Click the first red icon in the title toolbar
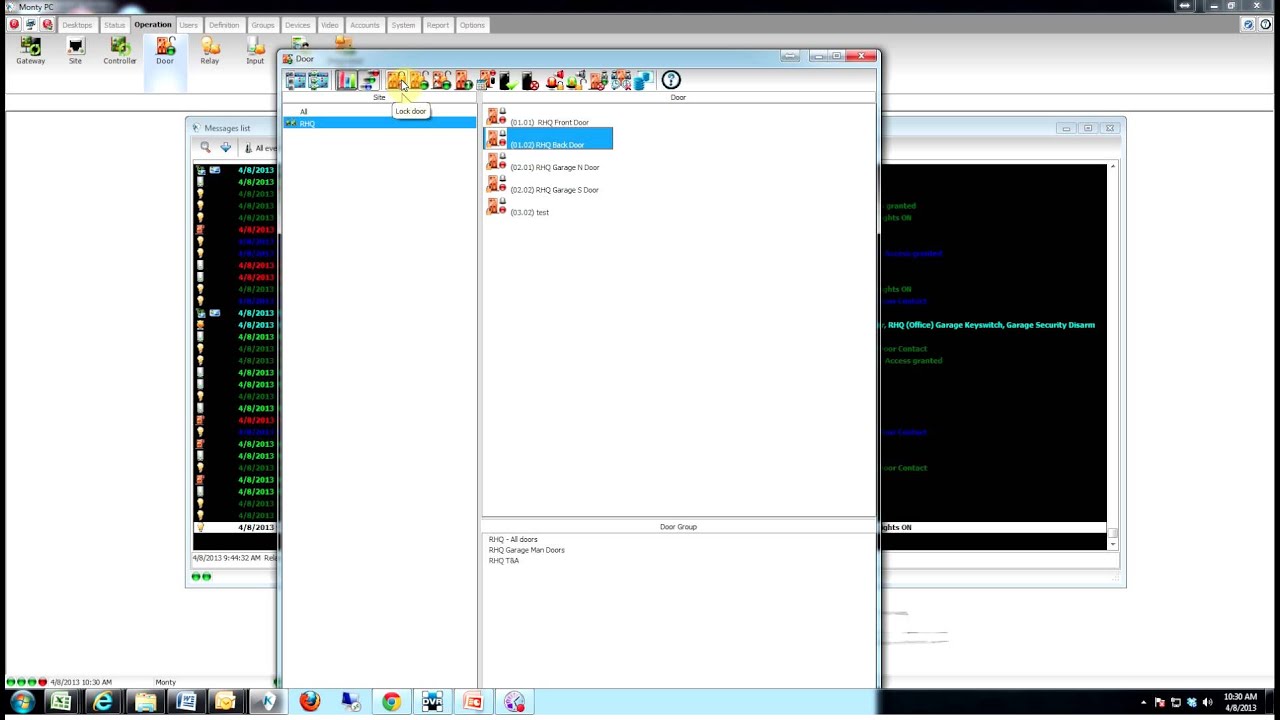Viewport: 1280px width, 720px height. (x=14, y=25)
